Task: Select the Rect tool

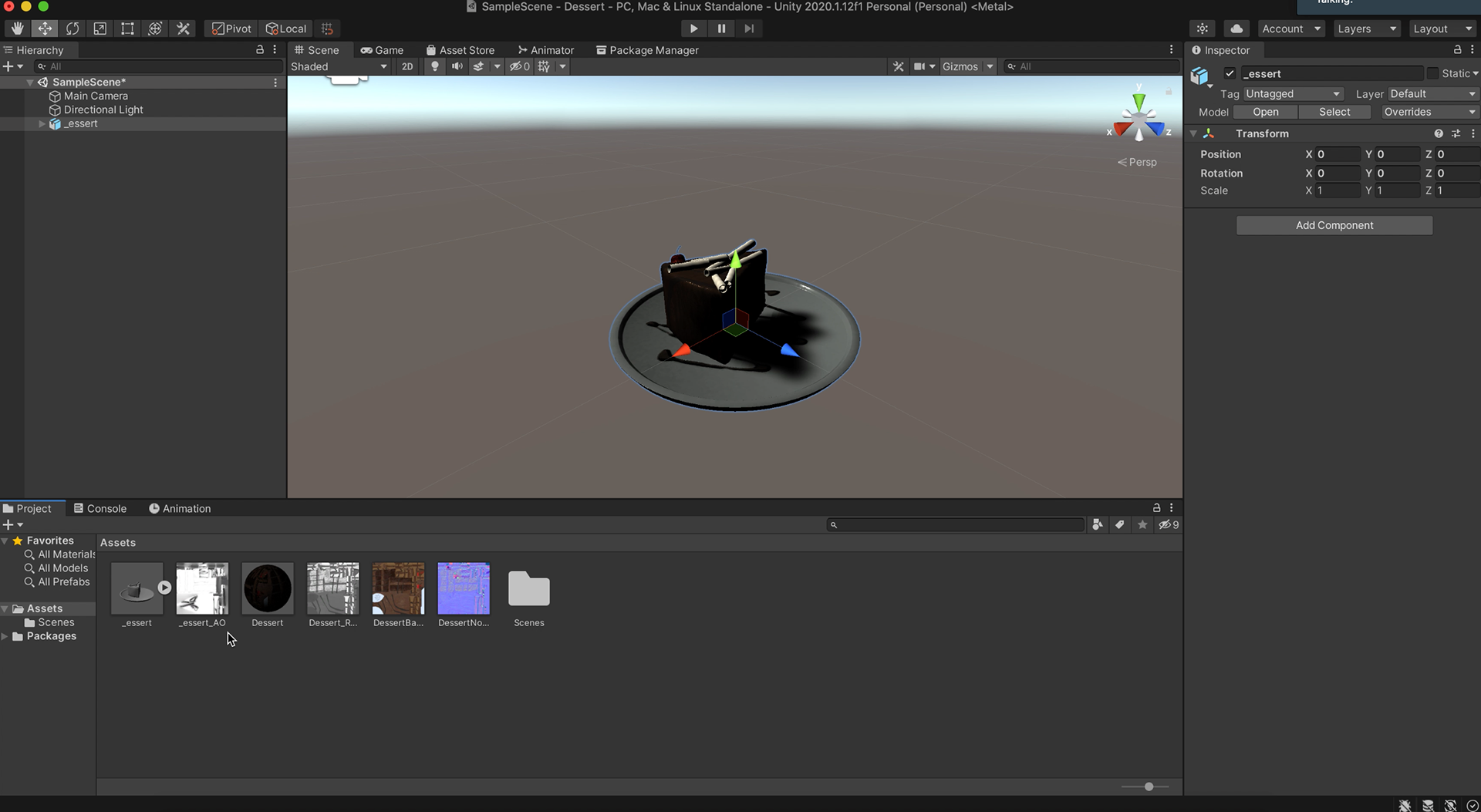Action: (128, 29)
